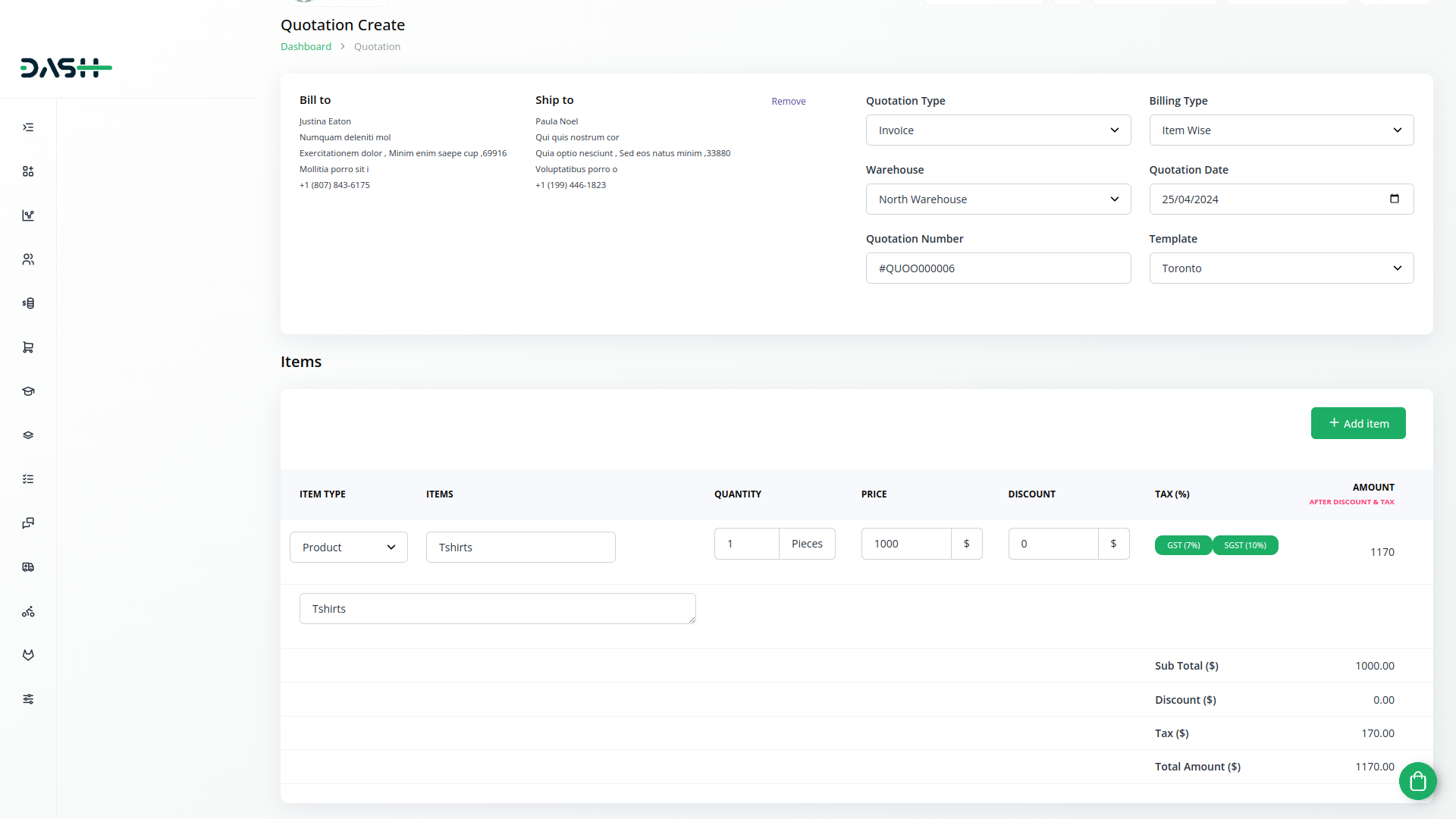This screenshot has width=1456, height=819.
Task: Click the Tshirts description textarea
Action: (497, 609)
